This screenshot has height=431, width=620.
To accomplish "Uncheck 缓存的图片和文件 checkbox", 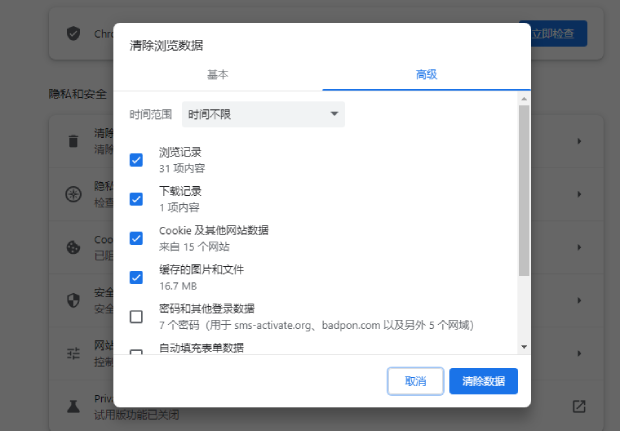I will click(136, 277).
